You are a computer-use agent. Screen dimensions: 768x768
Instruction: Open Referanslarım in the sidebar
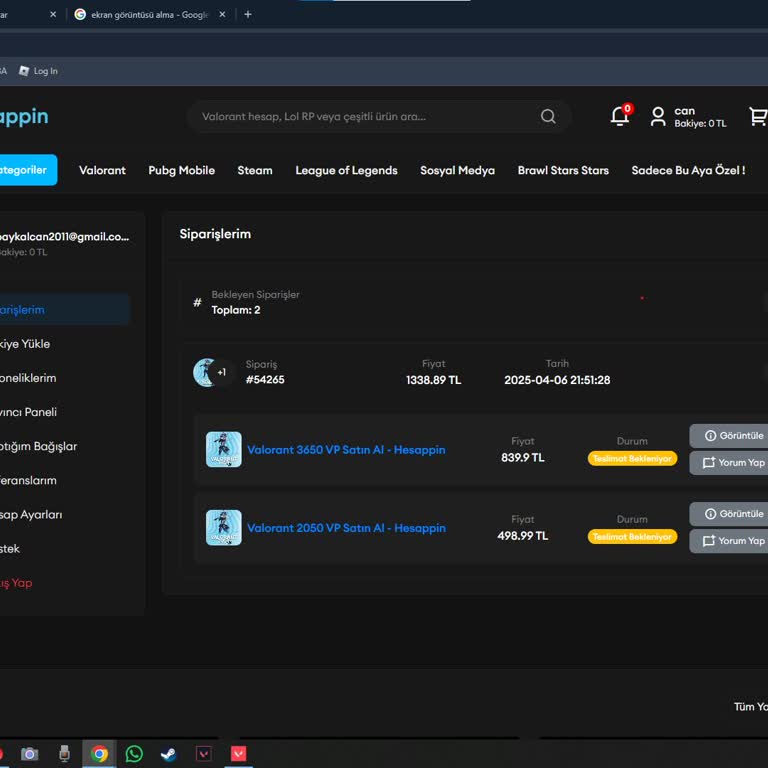click(x=28, y=480)
